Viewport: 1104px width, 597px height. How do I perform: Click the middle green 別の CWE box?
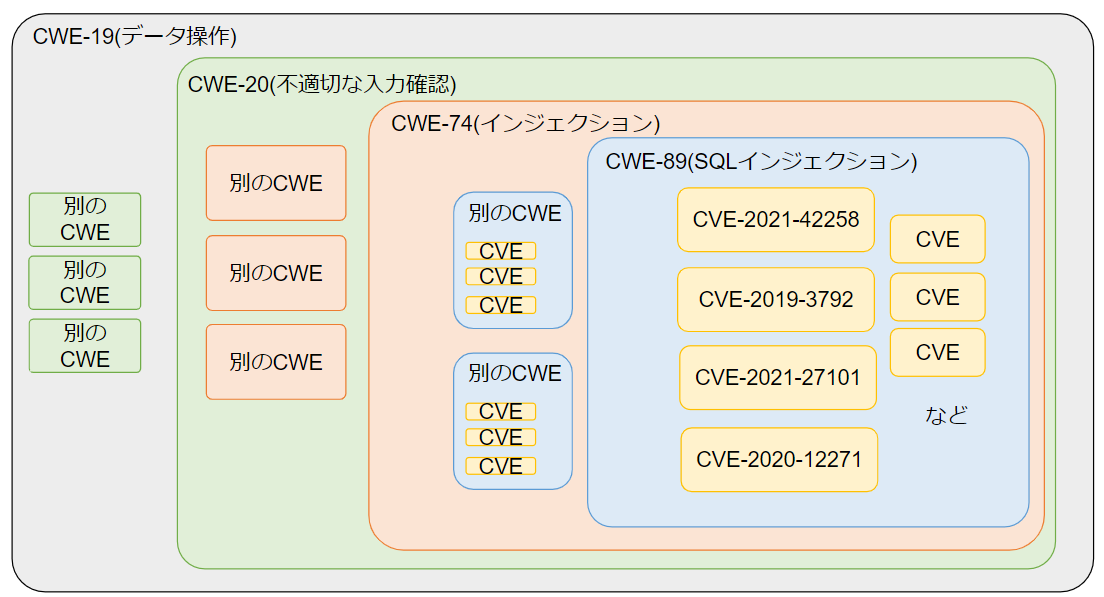85,283
